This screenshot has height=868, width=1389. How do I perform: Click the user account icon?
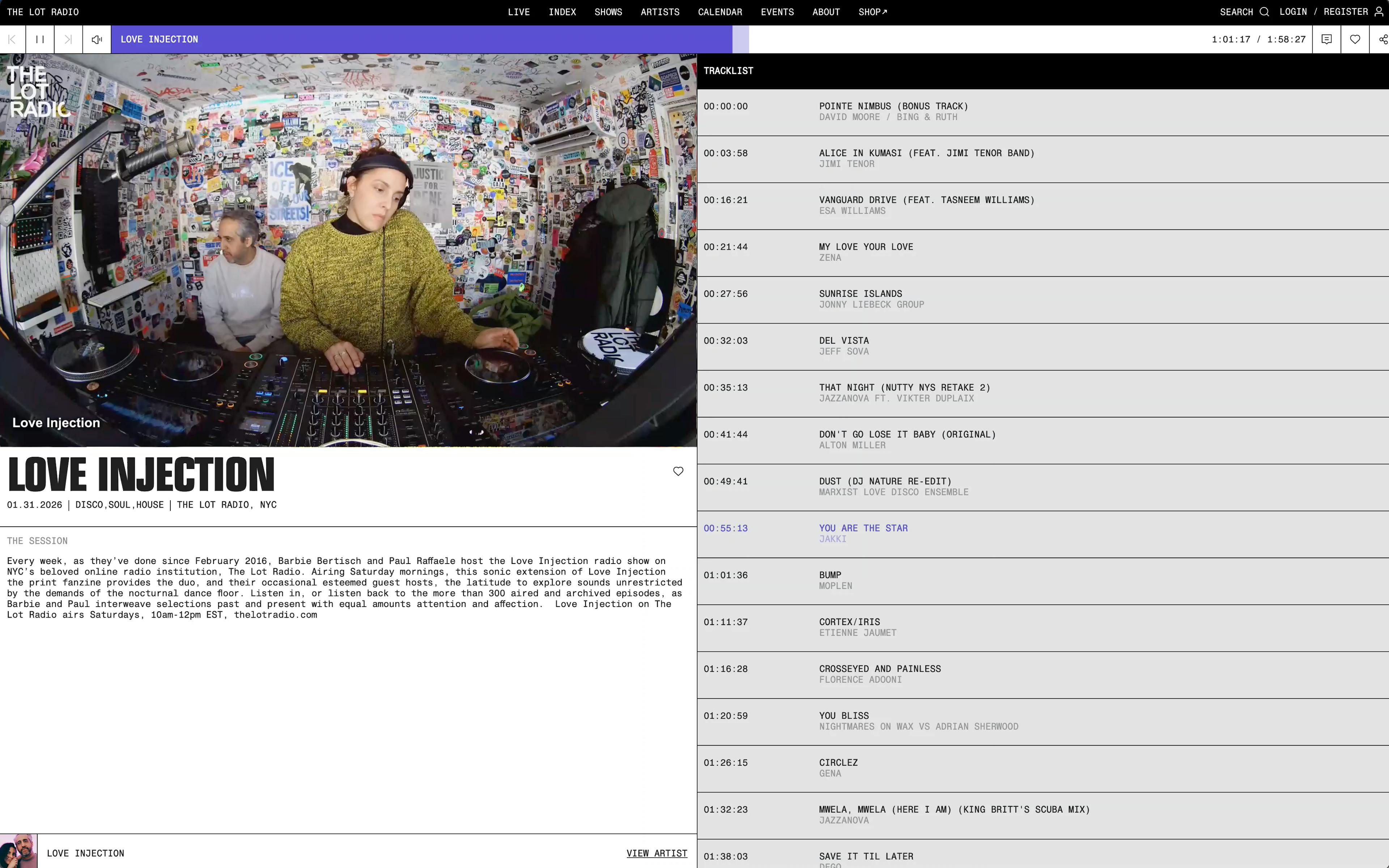tap(1379, 12)
